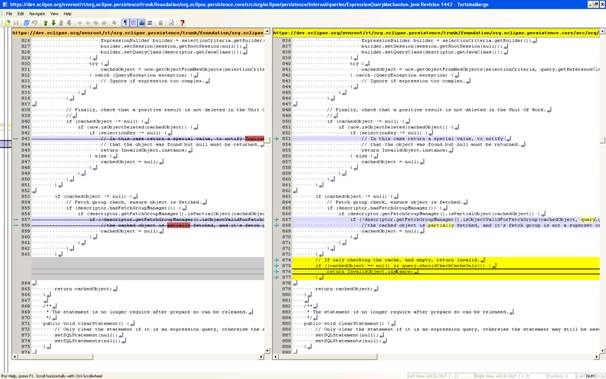The width and height of the screenshot is (606, 379).
Task: Click minus marker beside left line 858
Action: click(x=15, y=225)
